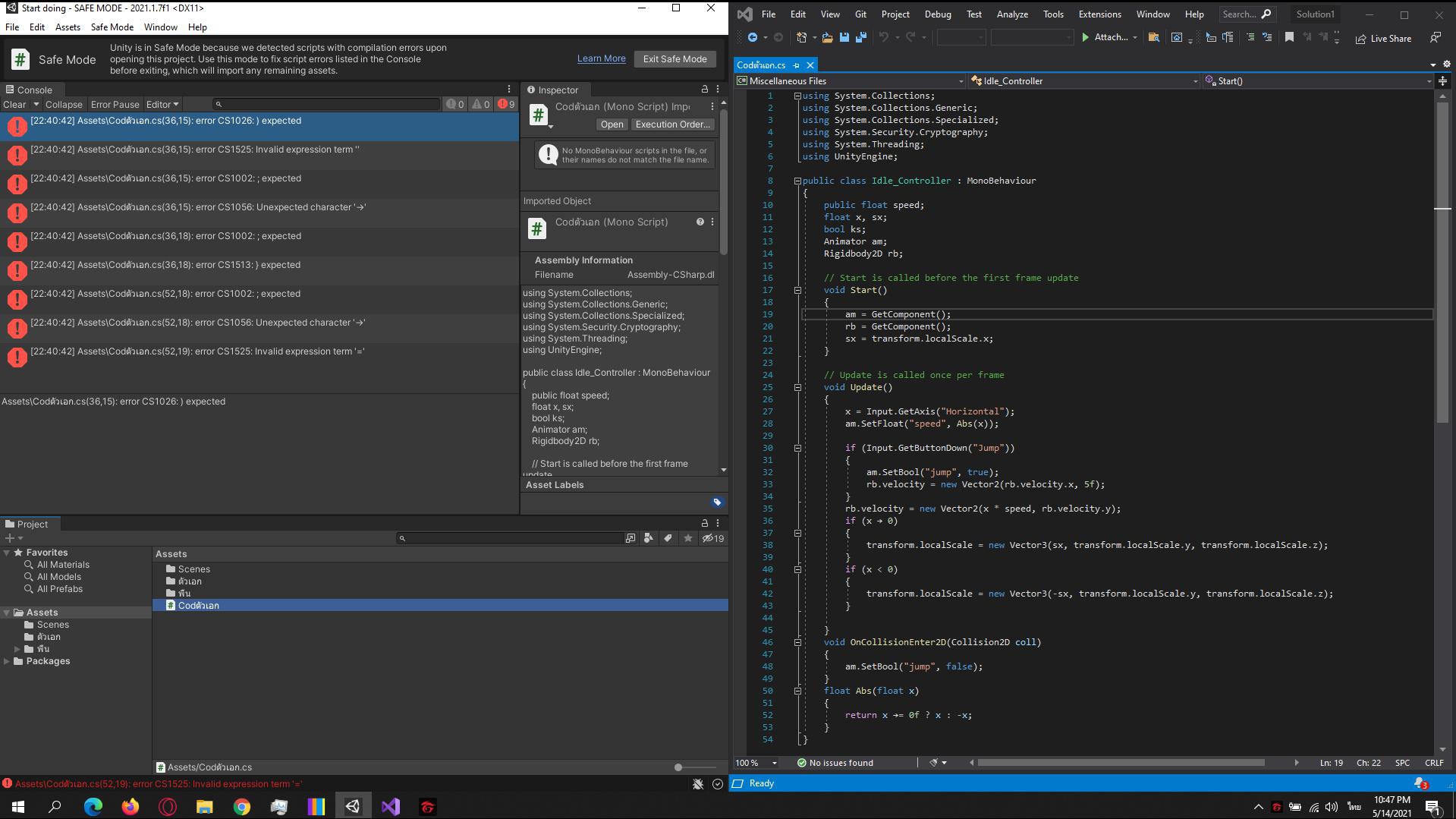Image resolution: width=1456 pixels, height=819 pixels.
Task: Toggle bookmark icon in Visual Studio toolbar
Action: coord(1289,37)
